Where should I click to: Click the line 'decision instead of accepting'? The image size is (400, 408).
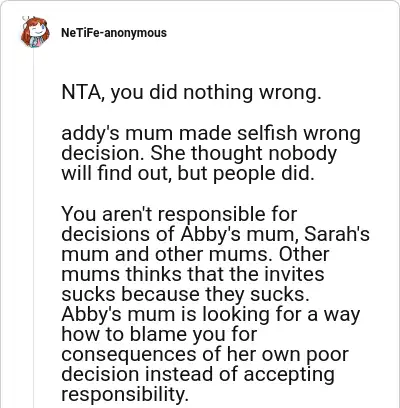point(198,375)
